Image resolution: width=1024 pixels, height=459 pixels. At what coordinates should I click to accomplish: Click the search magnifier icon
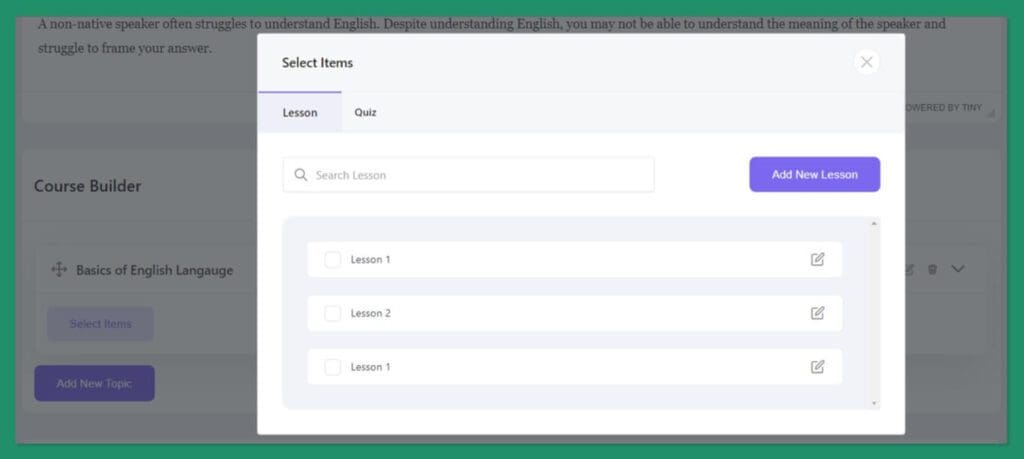(300, 175)
